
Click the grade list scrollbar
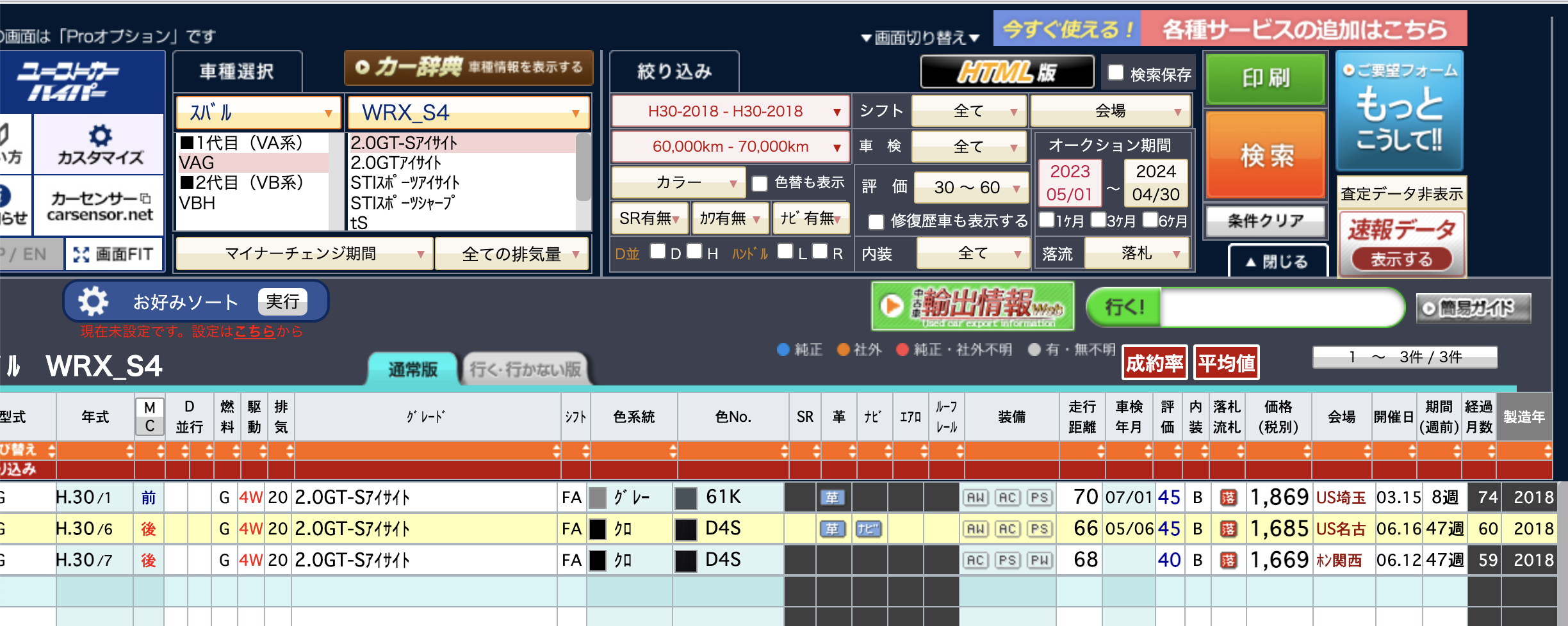[583, 166]
